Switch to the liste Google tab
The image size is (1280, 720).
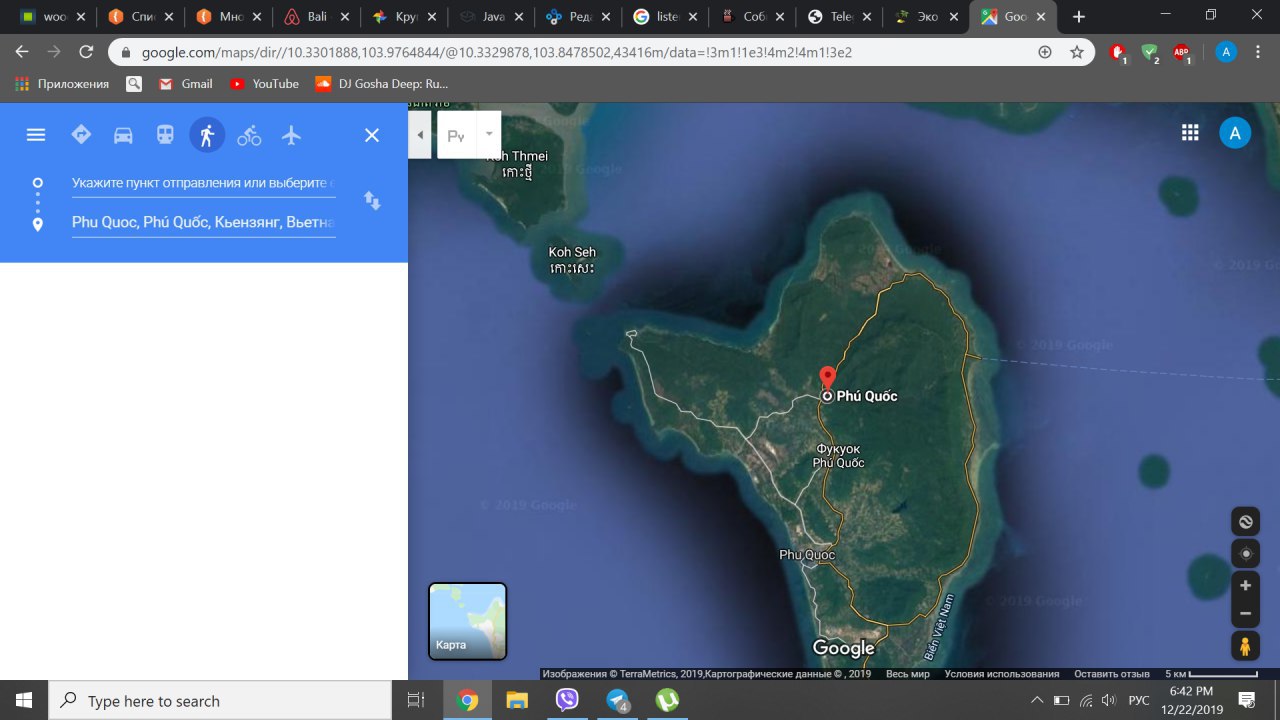pos(665,17)
